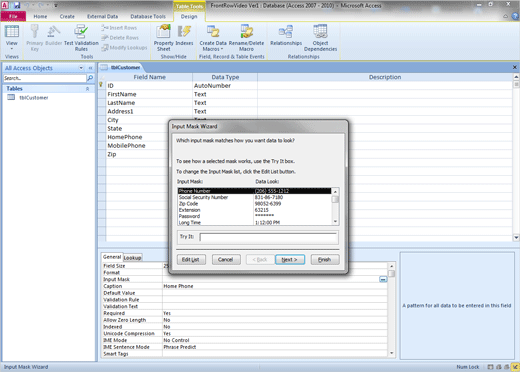Open the Indexes tool
Viewport: 520px width, 372px height.
pyautogui.click(x=184, y=35)
